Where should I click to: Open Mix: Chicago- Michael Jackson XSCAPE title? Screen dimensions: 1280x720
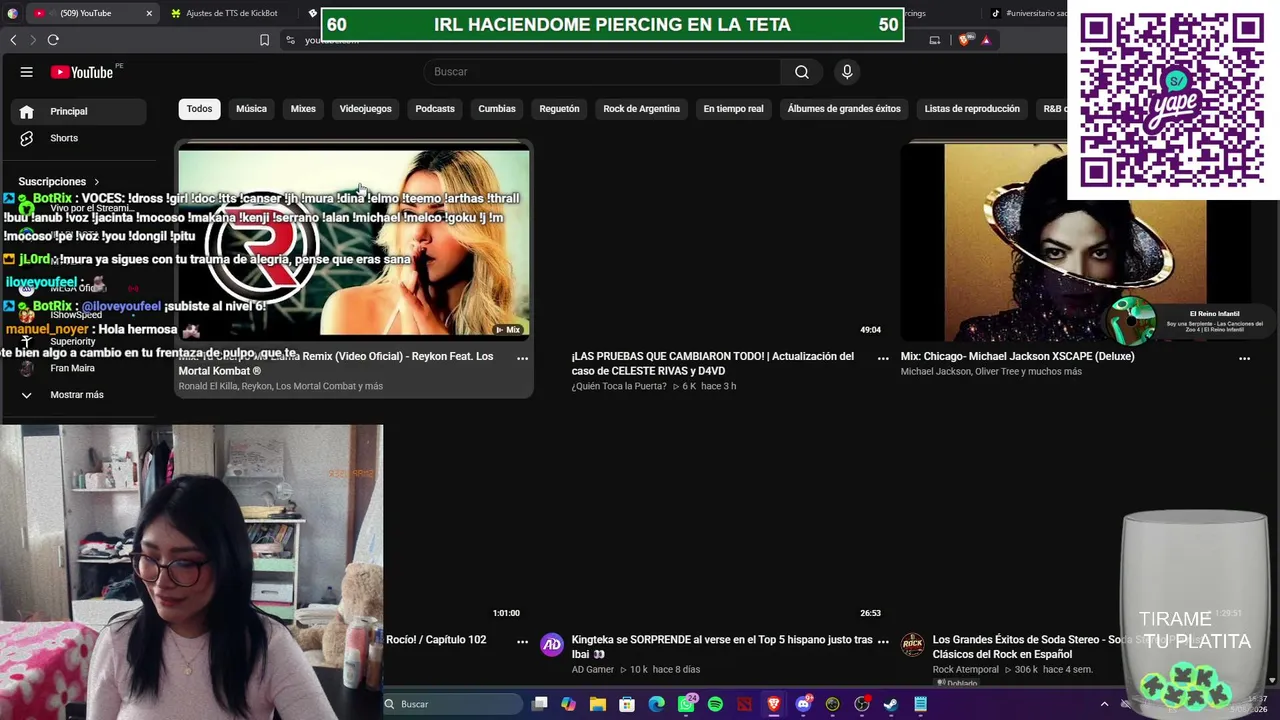point(1017,356)
